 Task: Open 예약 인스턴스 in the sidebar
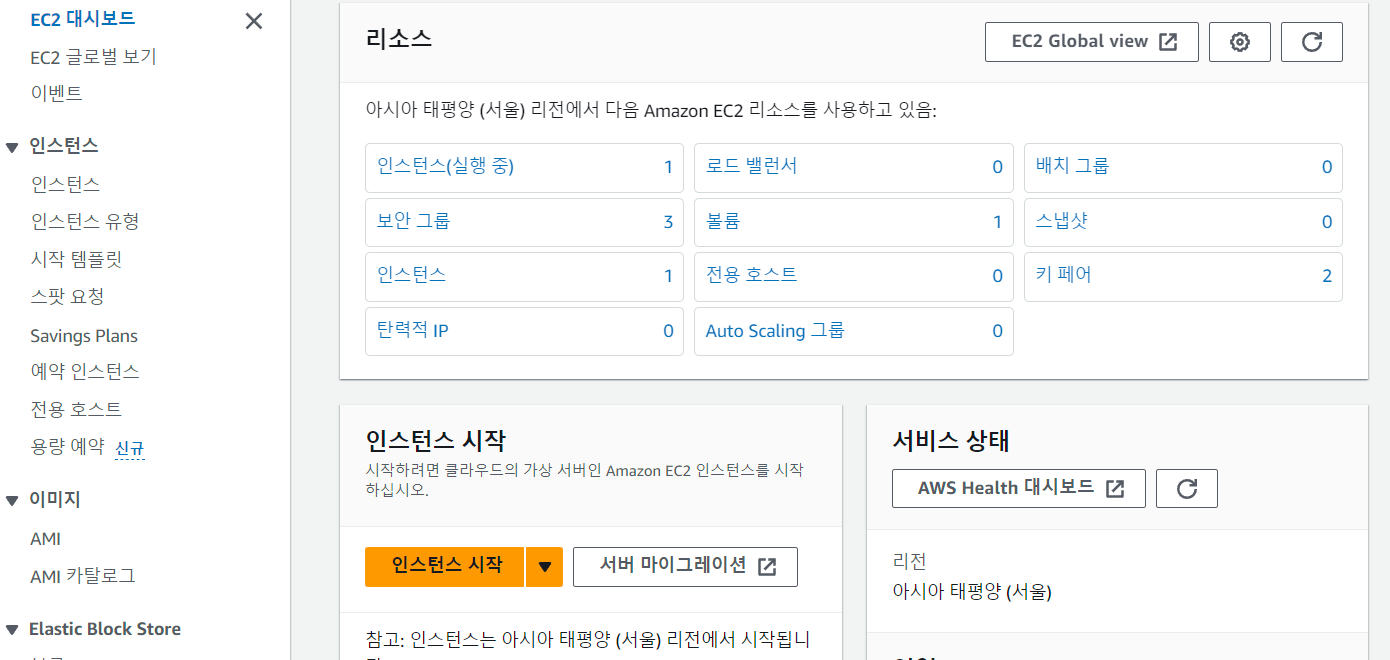(x=85, y=372)
